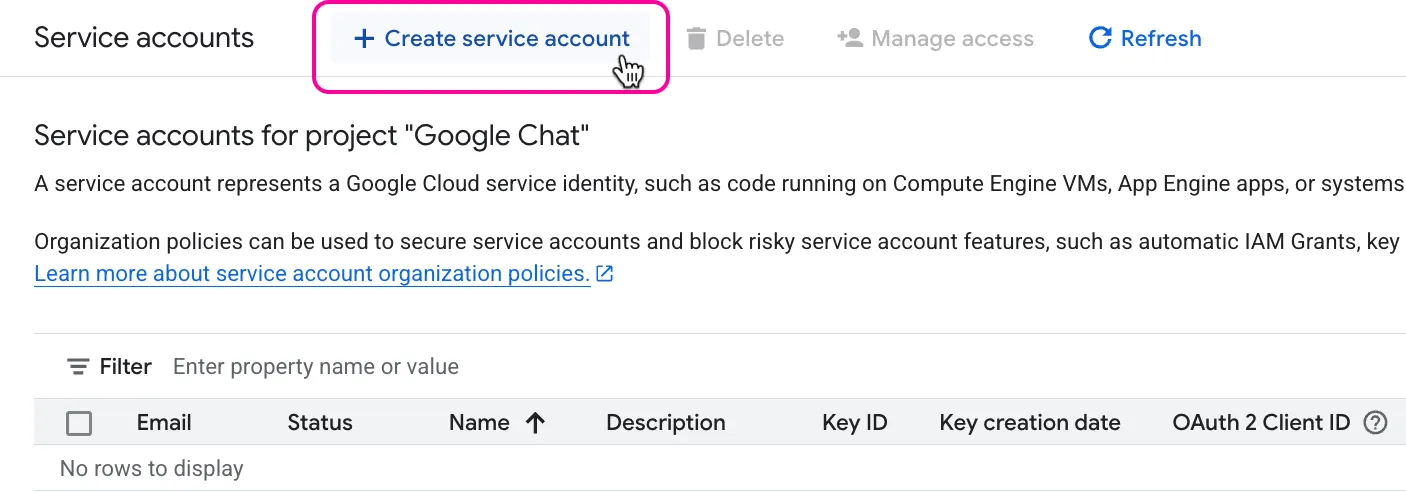Click the Delete trash can icon
Image resolution: width=1406 pixels, height=492 pixels.
coord(695,39)
